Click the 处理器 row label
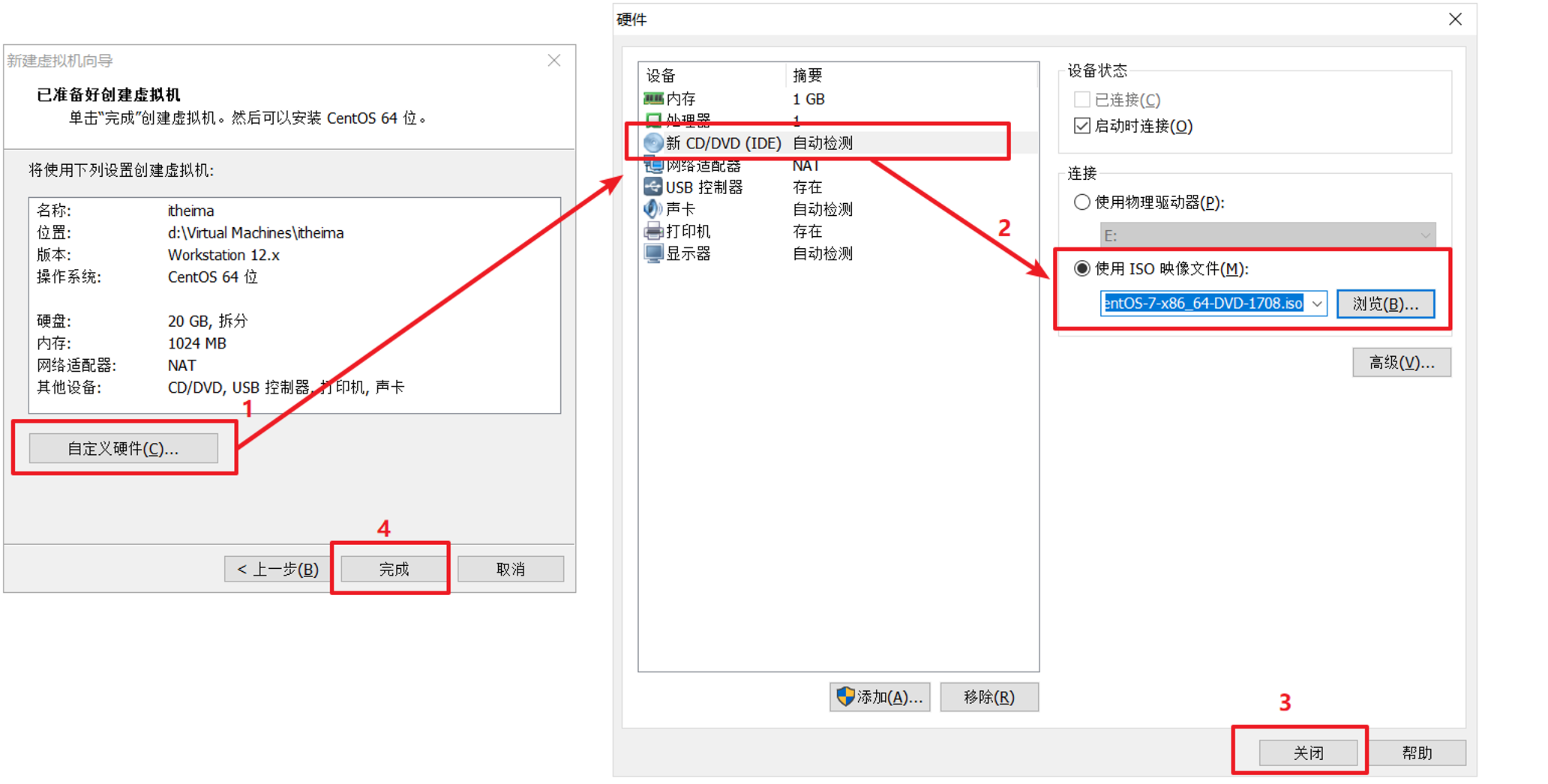The width and height of the screenshot is (1548, 784). click(688, 120)
